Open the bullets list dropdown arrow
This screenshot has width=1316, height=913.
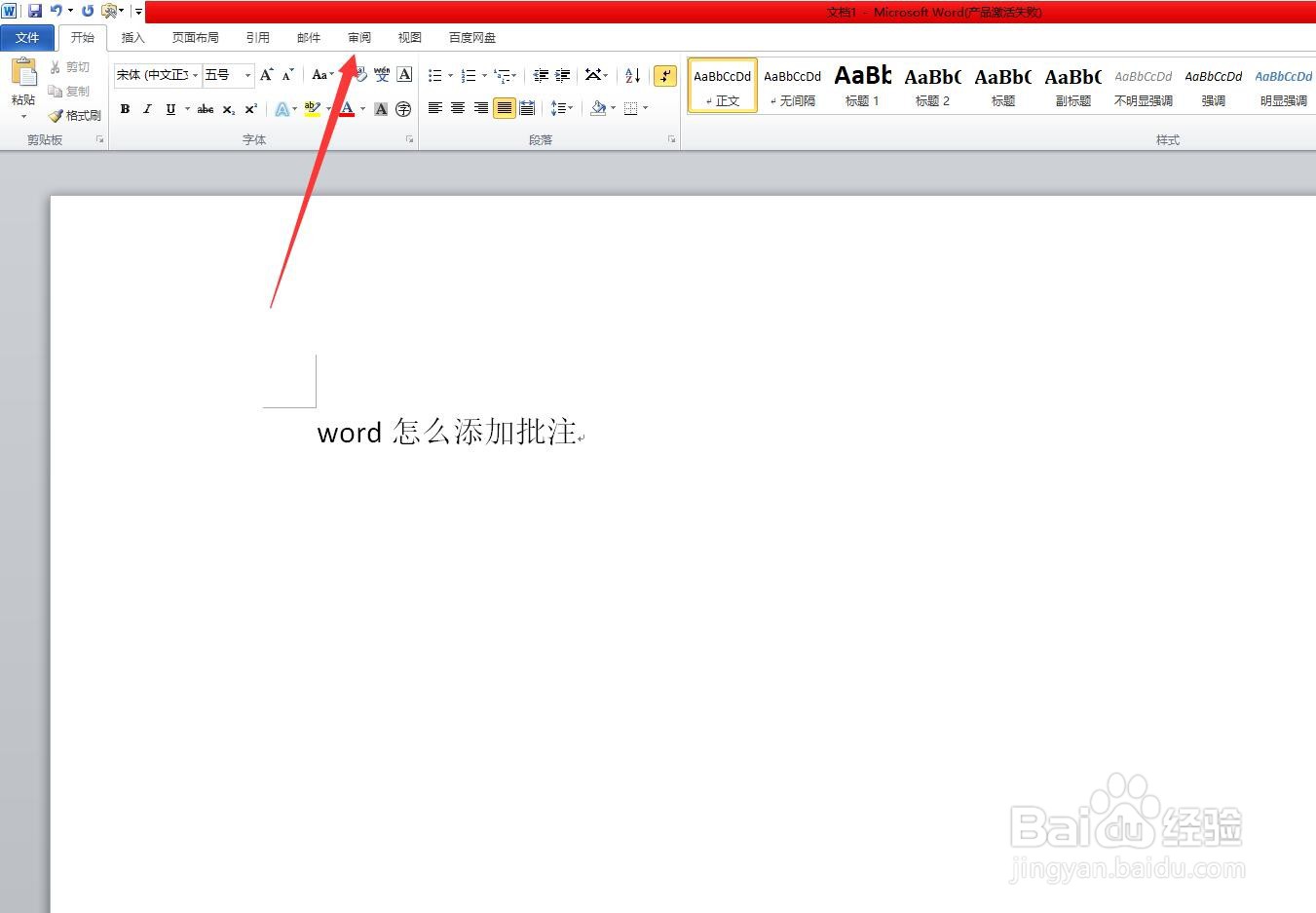450,75
